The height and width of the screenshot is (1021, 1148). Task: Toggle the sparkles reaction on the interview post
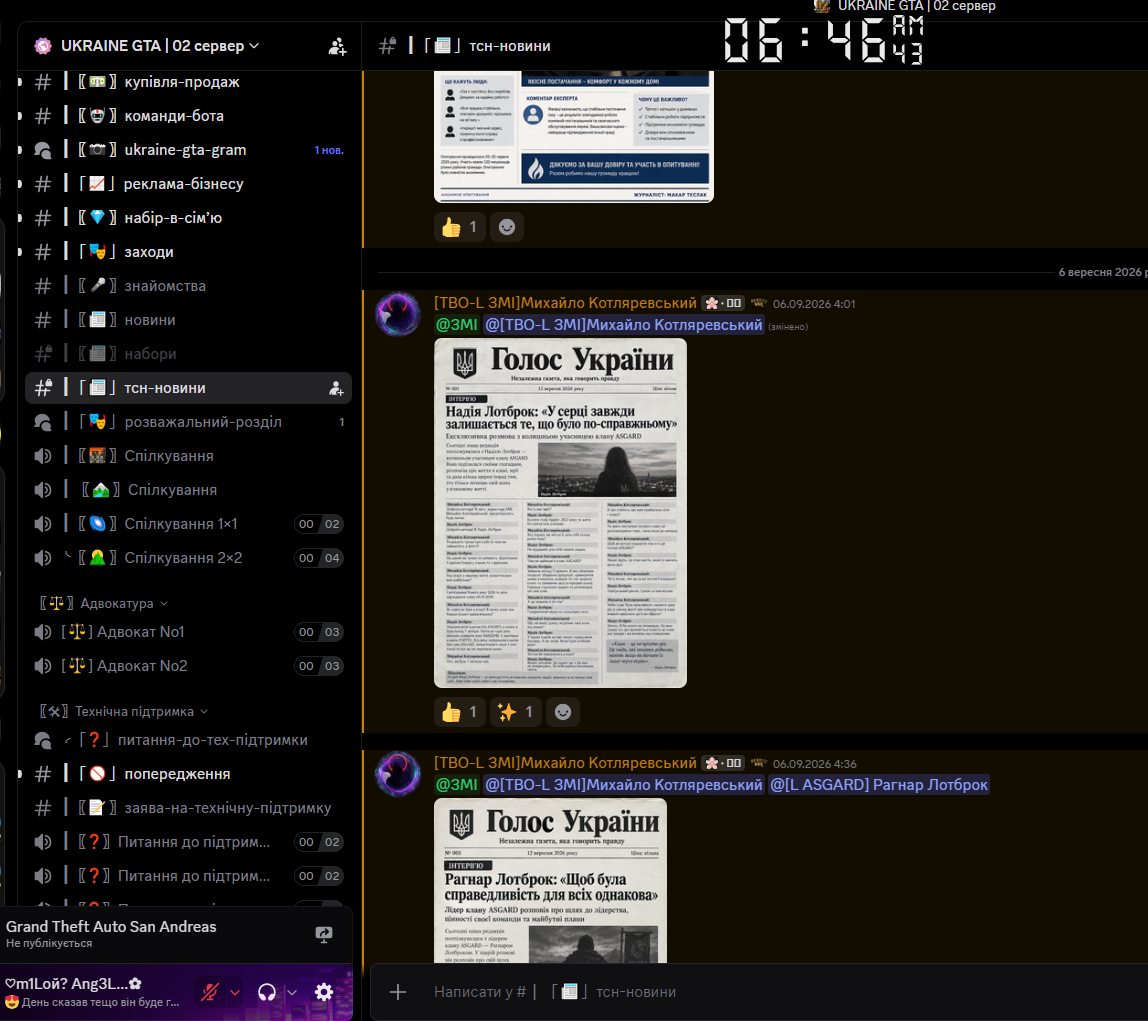(x=515, y=711)
